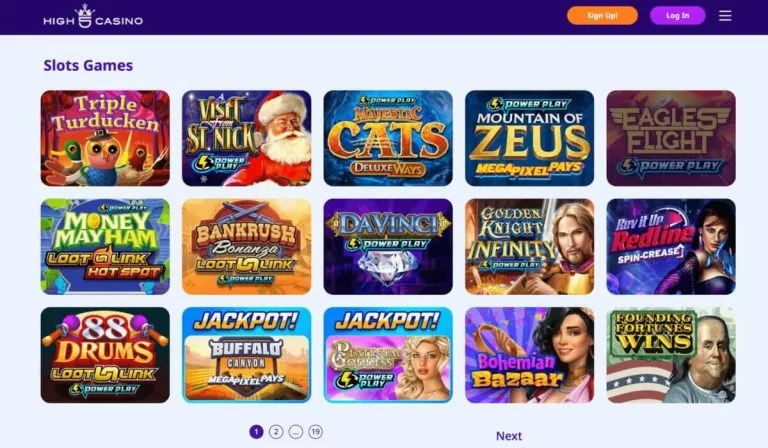
Task: Select Bankrush Bonanza slot tile
Action: pos(246,246)
